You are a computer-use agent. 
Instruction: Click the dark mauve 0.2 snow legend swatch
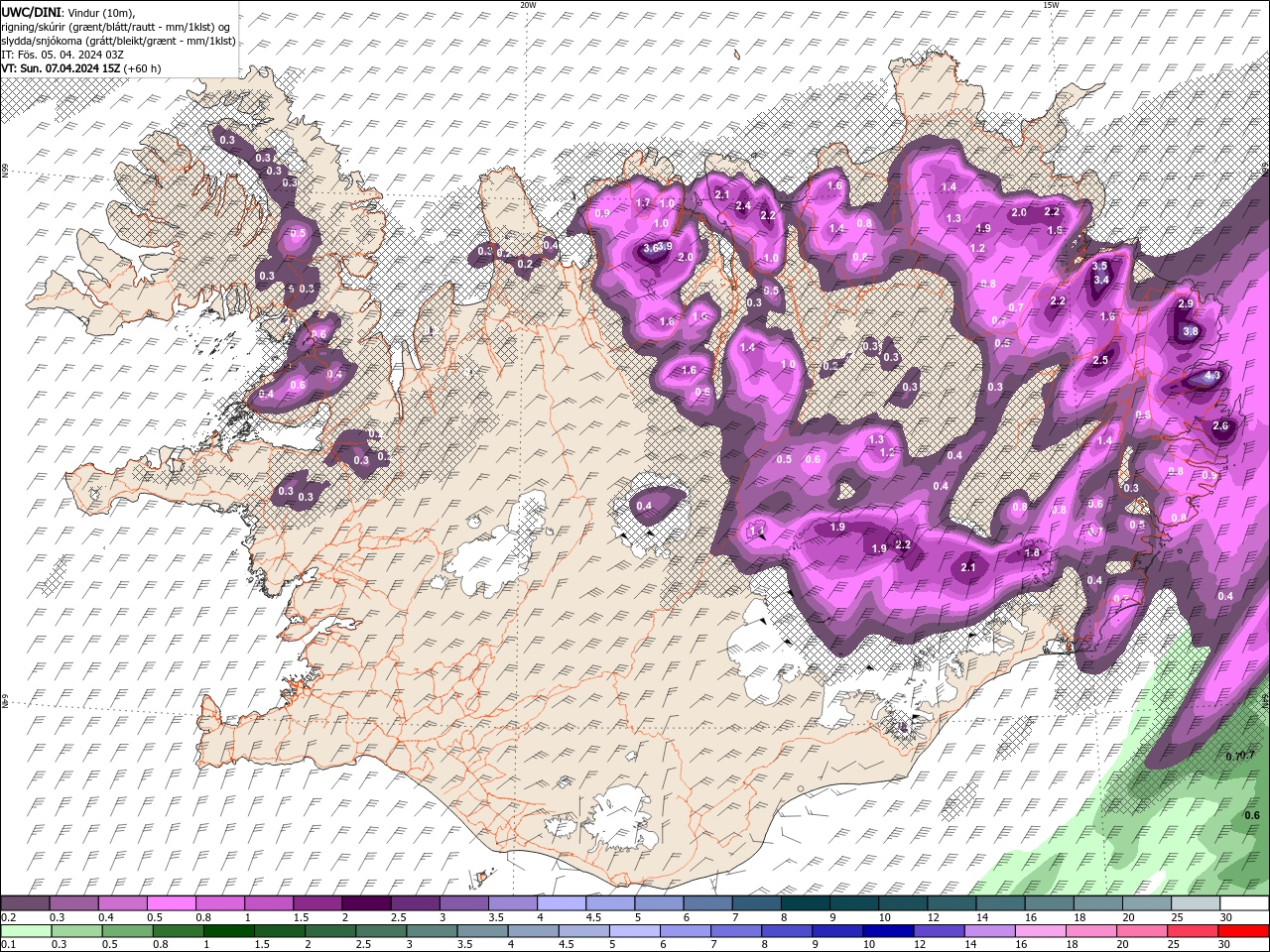pos(25,902)
